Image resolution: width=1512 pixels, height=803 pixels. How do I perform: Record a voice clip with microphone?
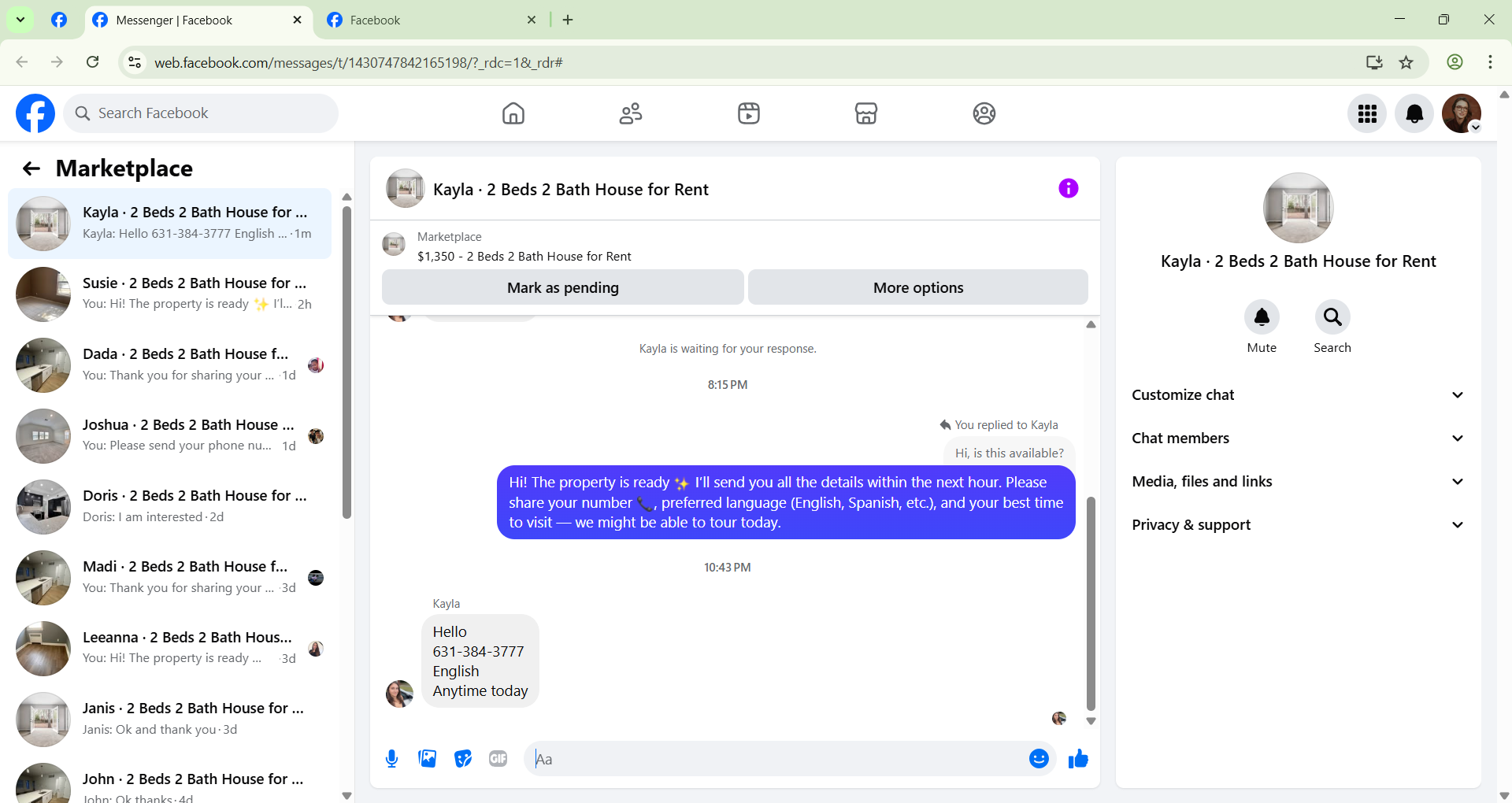click(391, 759)
